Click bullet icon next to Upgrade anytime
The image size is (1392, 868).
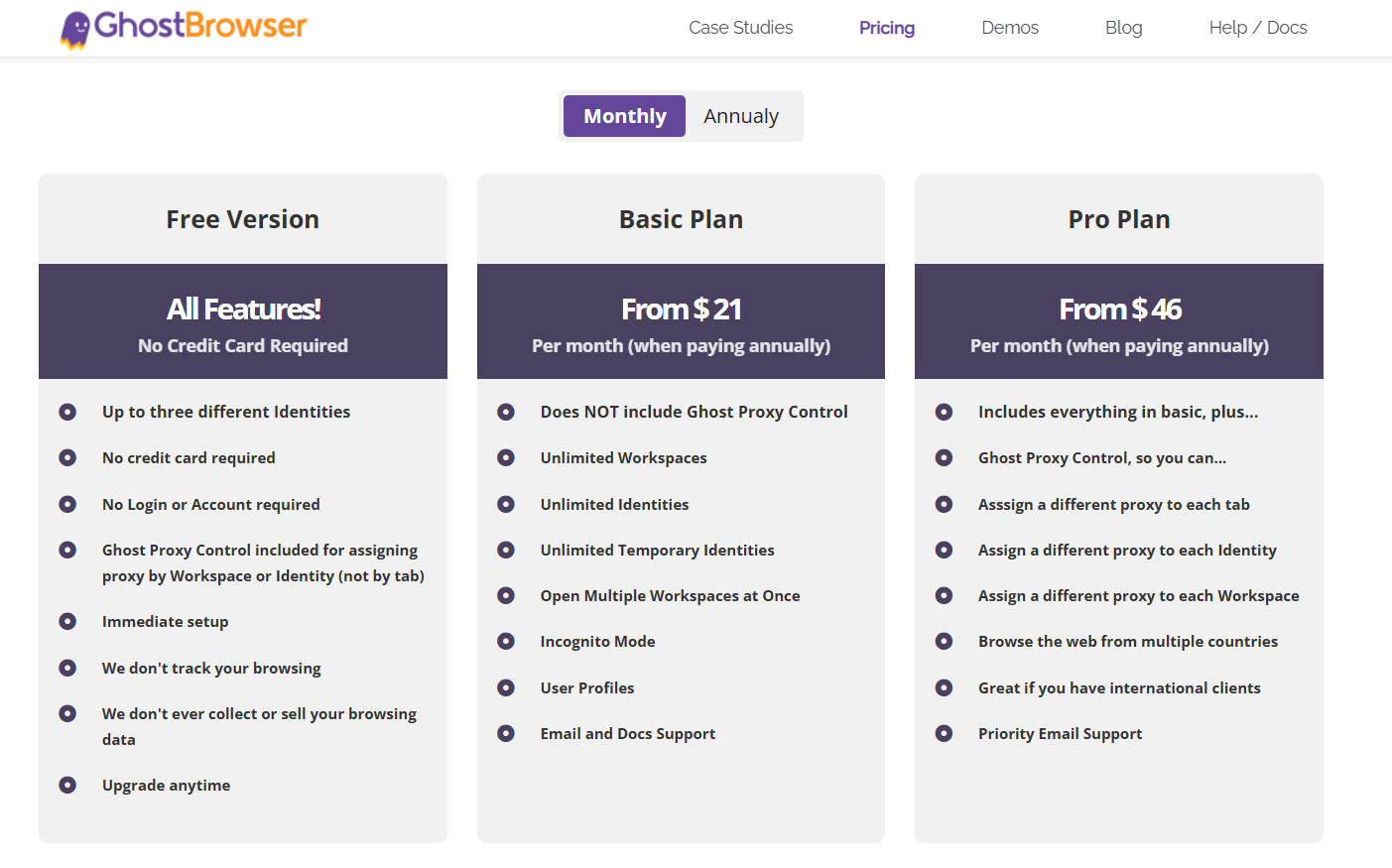(x=67, y=785)
